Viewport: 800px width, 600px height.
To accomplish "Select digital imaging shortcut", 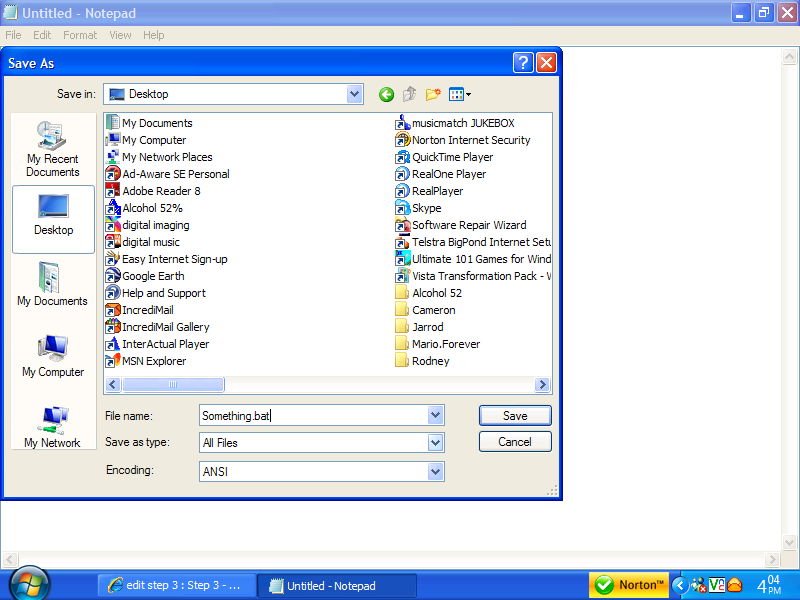I will [x=147, y=225].
